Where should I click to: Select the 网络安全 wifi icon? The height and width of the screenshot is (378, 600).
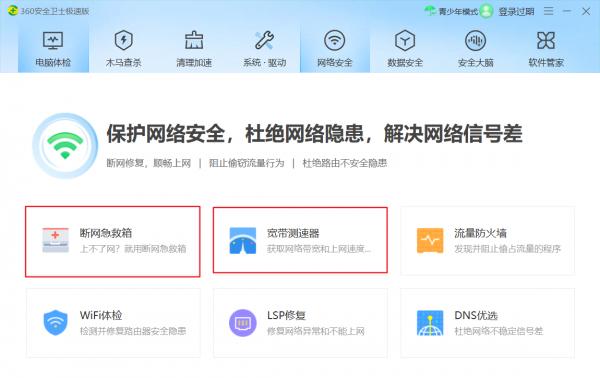tap(335, 40)
